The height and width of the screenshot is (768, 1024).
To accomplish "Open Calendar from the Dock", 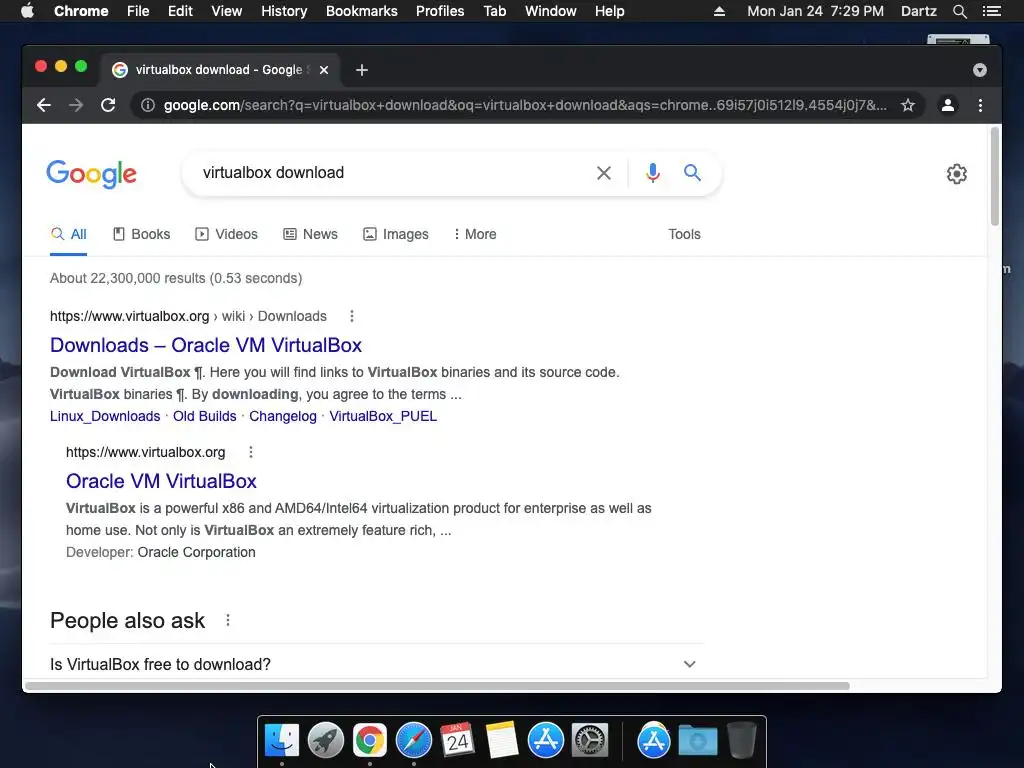I will tap(457, 741).
